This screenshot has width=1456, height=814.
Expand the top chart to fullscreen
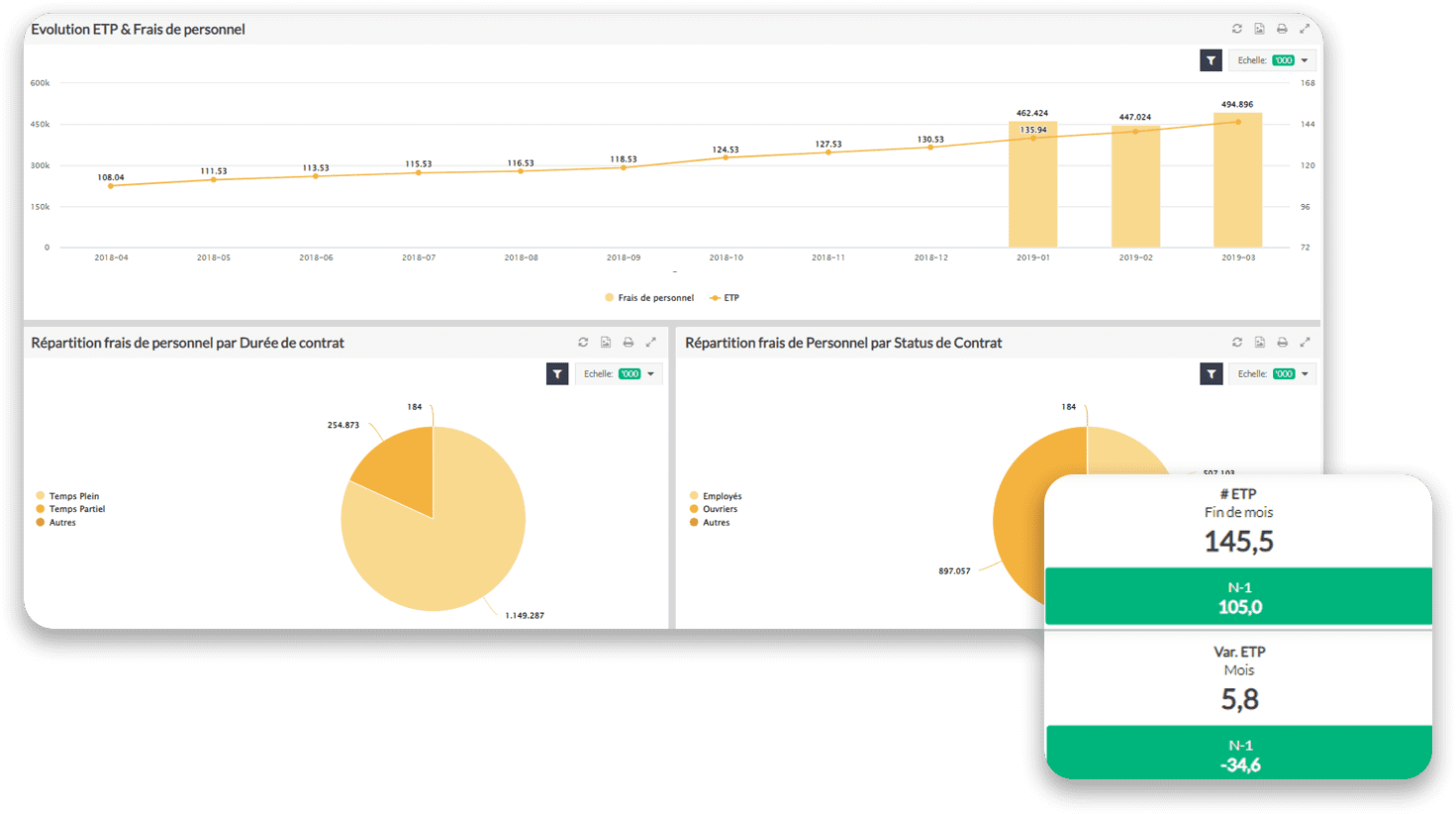coord(1304,29)
